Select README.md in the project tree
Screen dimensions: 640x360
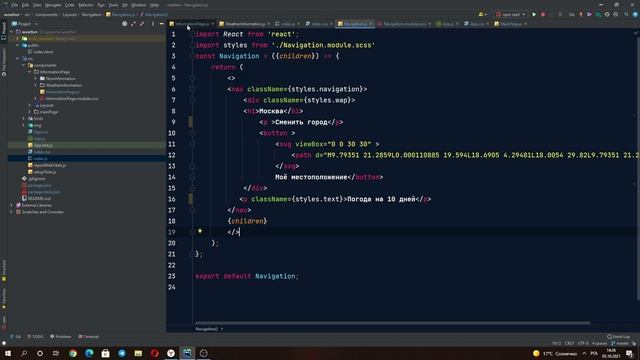(36, 198)
